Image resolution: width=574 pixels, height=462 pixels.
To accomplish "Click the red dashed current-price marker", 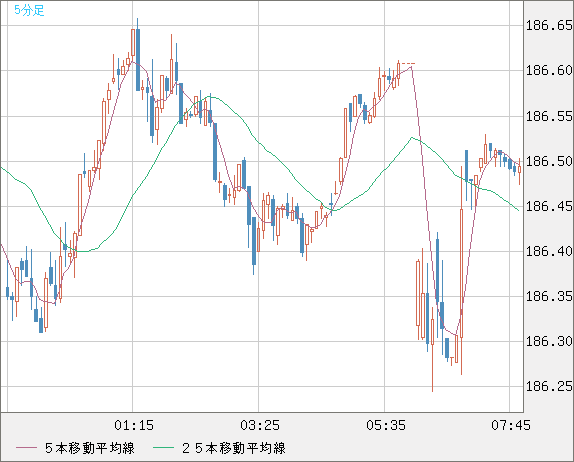I will tap(408, 64).
